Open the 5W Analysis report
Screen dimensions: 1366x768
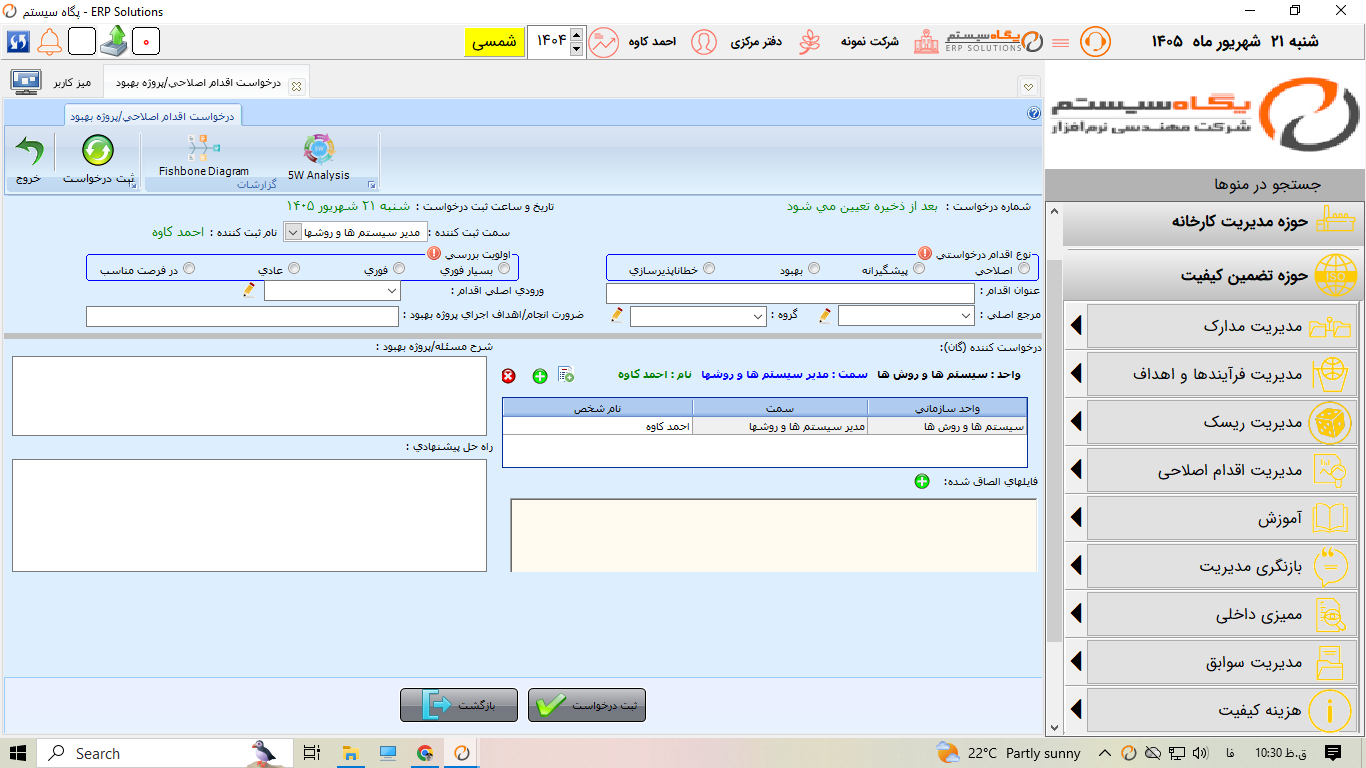coord(319,158)
